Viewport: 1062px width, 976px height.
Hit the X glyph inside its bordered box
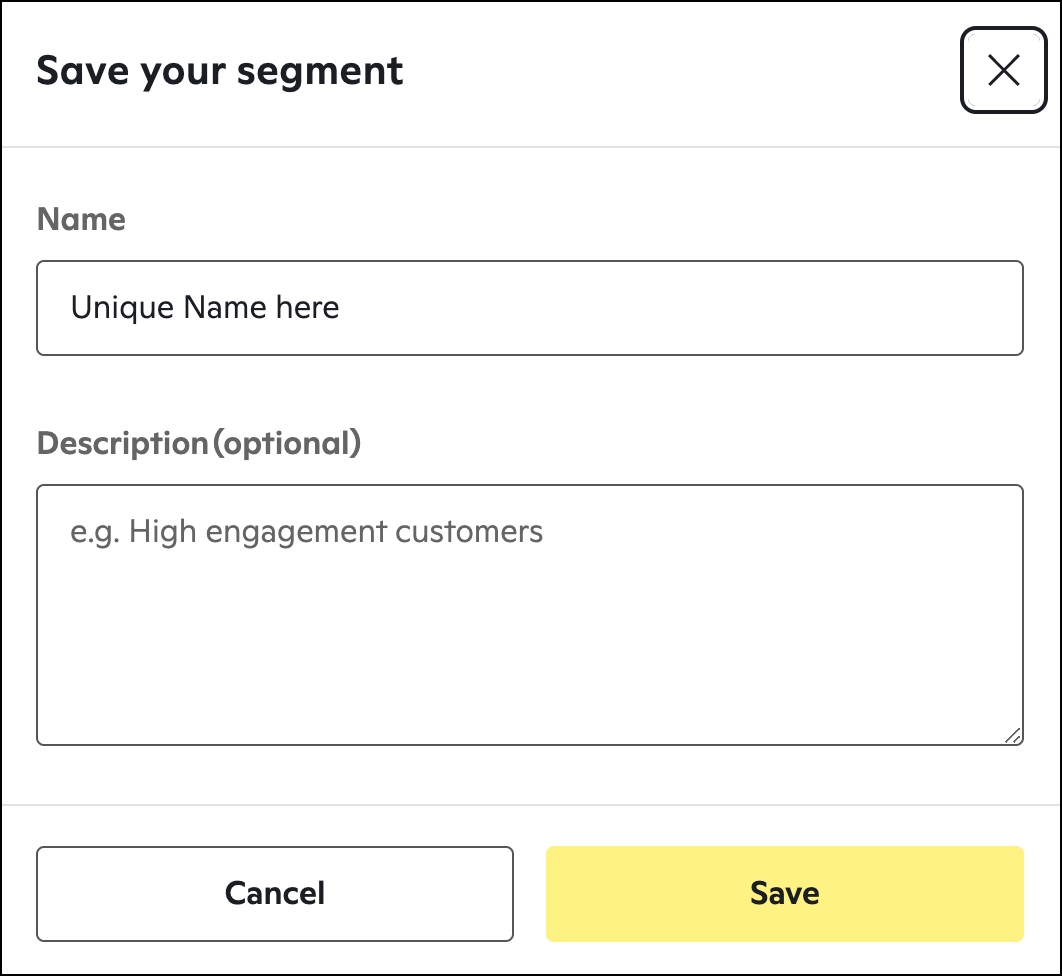coord(1003,69)
